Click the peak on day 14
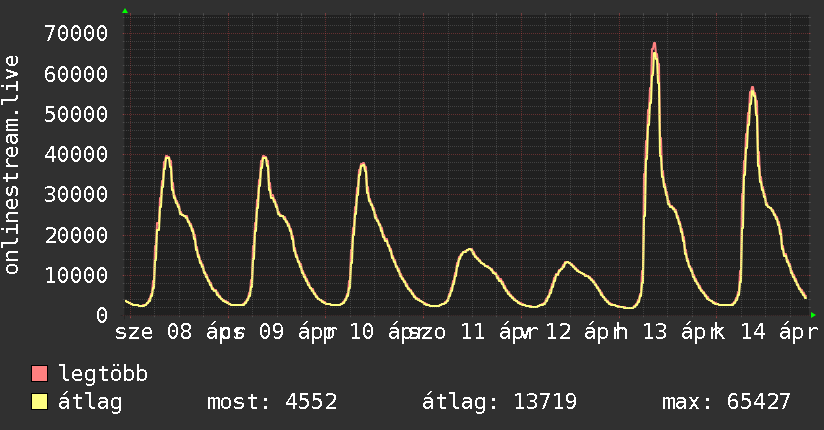 click(753, 89)
